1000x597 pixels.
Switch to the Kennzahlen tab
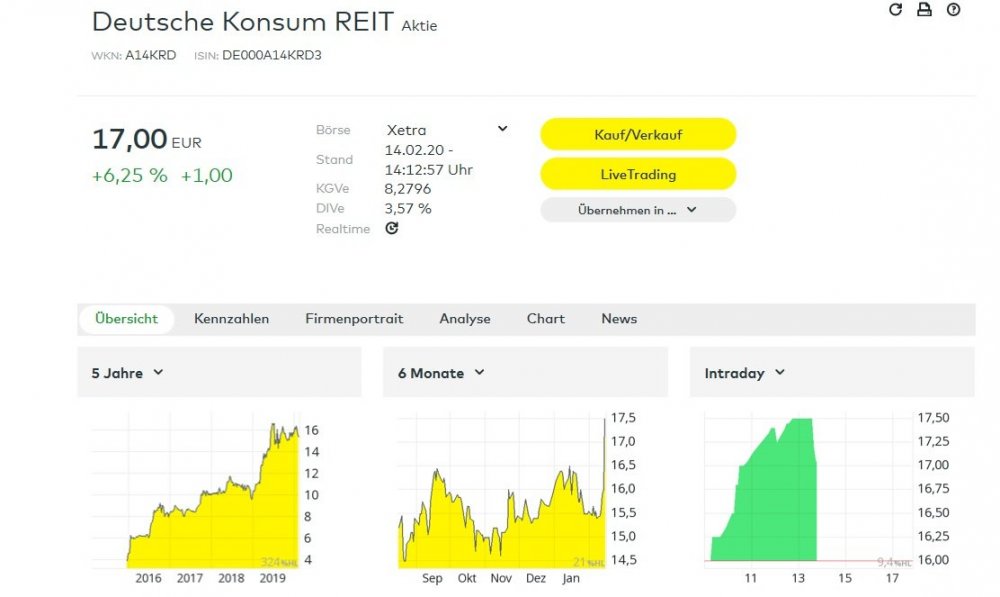coord(231,318)
